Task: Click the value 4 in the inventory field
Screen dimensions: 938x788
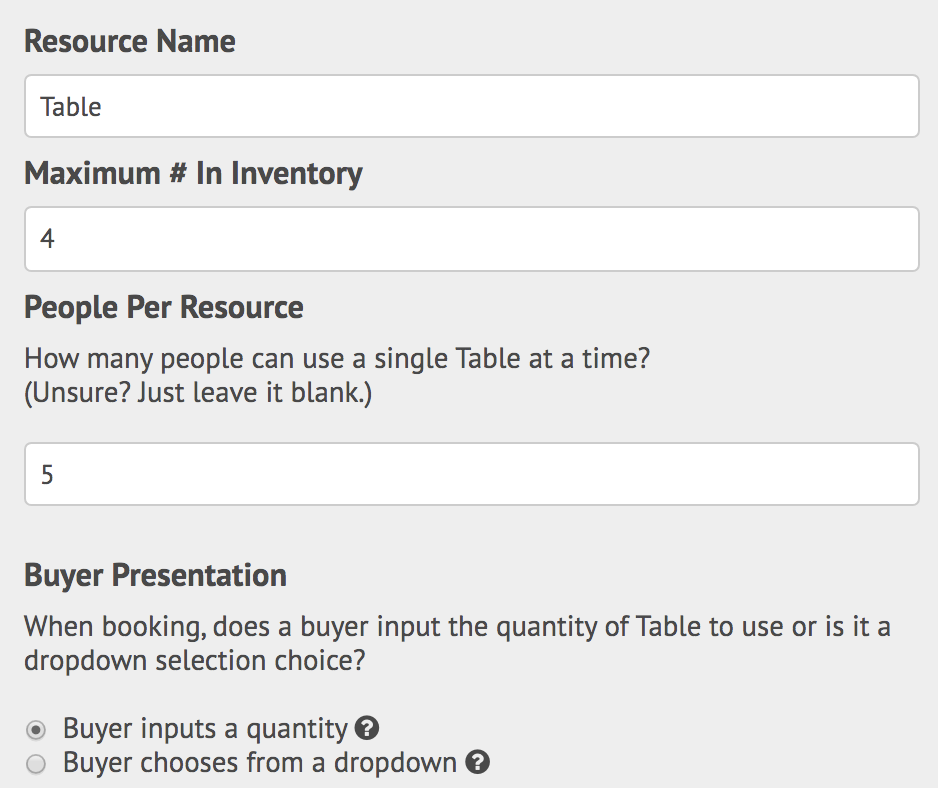Action: pos(47,239)
